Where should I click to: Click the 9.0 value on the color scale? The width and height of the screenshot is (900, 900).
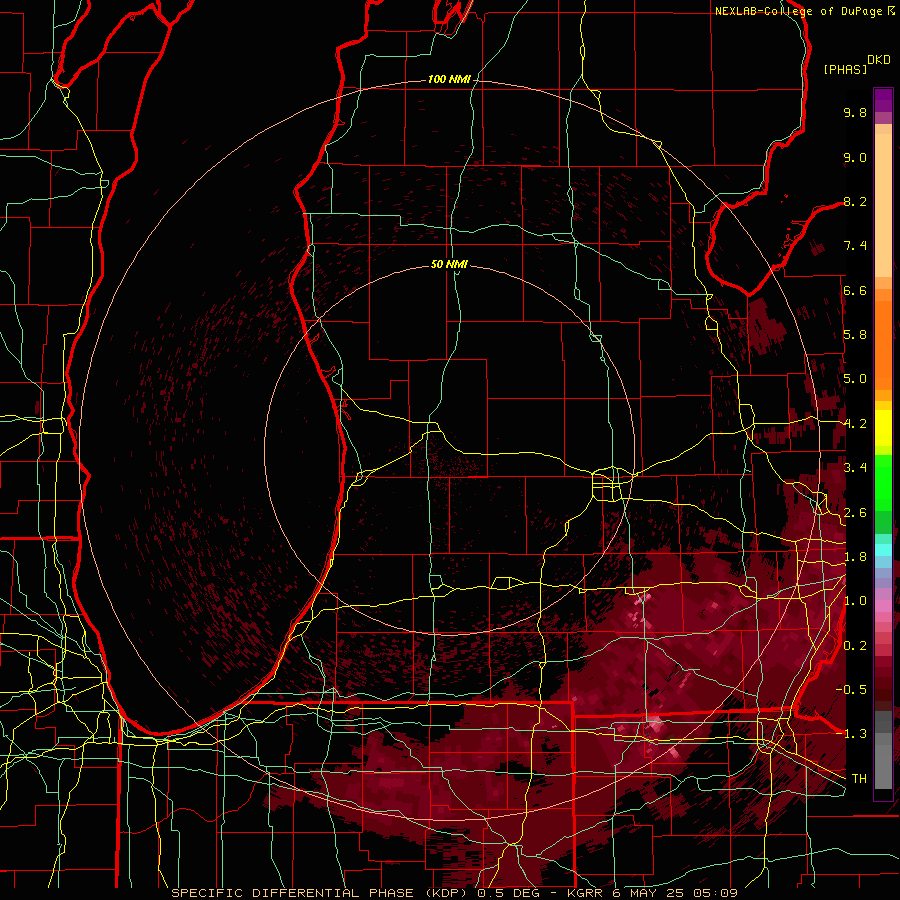click(855, 157)
